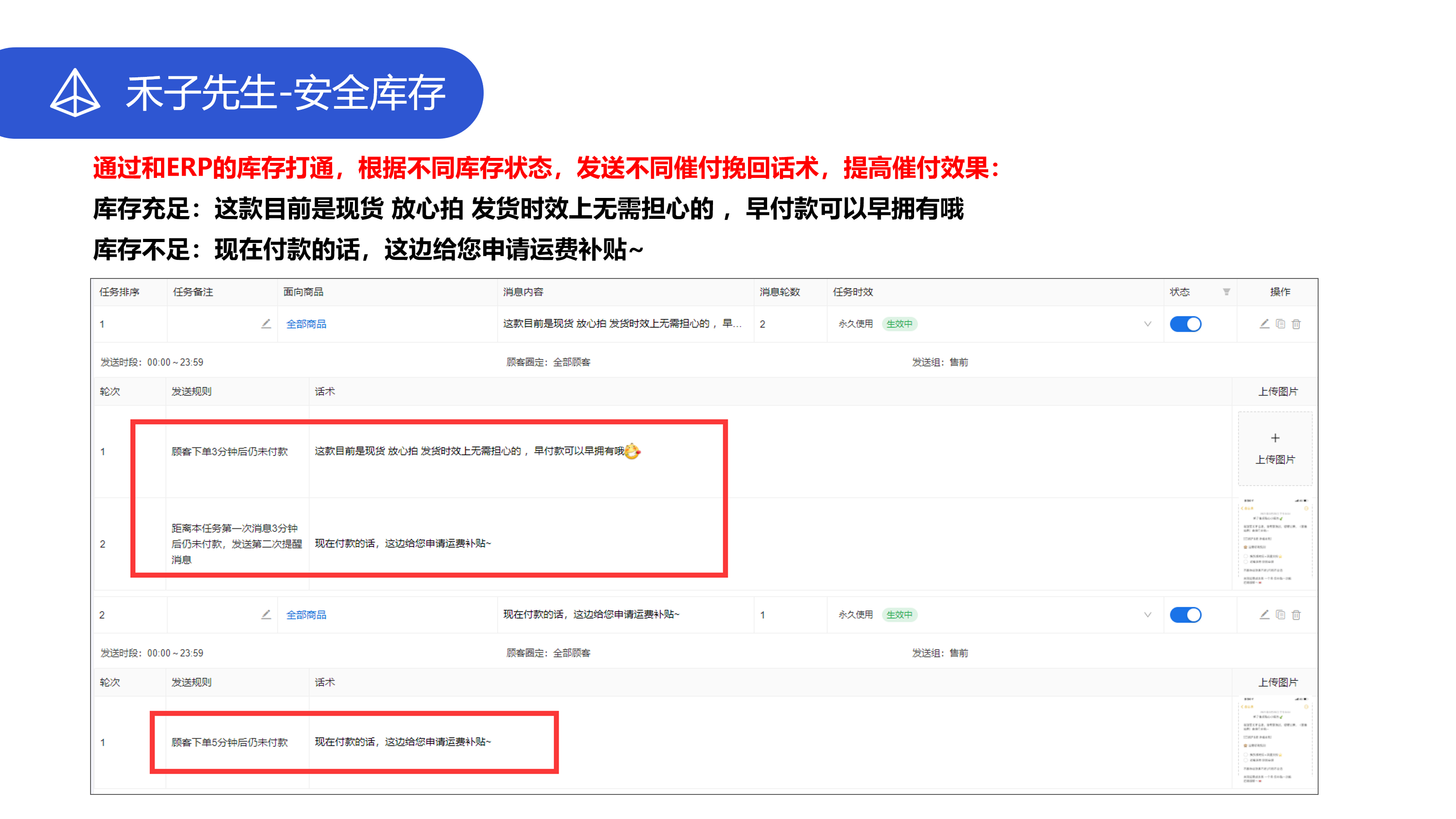The height and width of the screenshot is (819, 1456).
Task: Edit task 1 remark with pencil icon
Action: (266, 324)
